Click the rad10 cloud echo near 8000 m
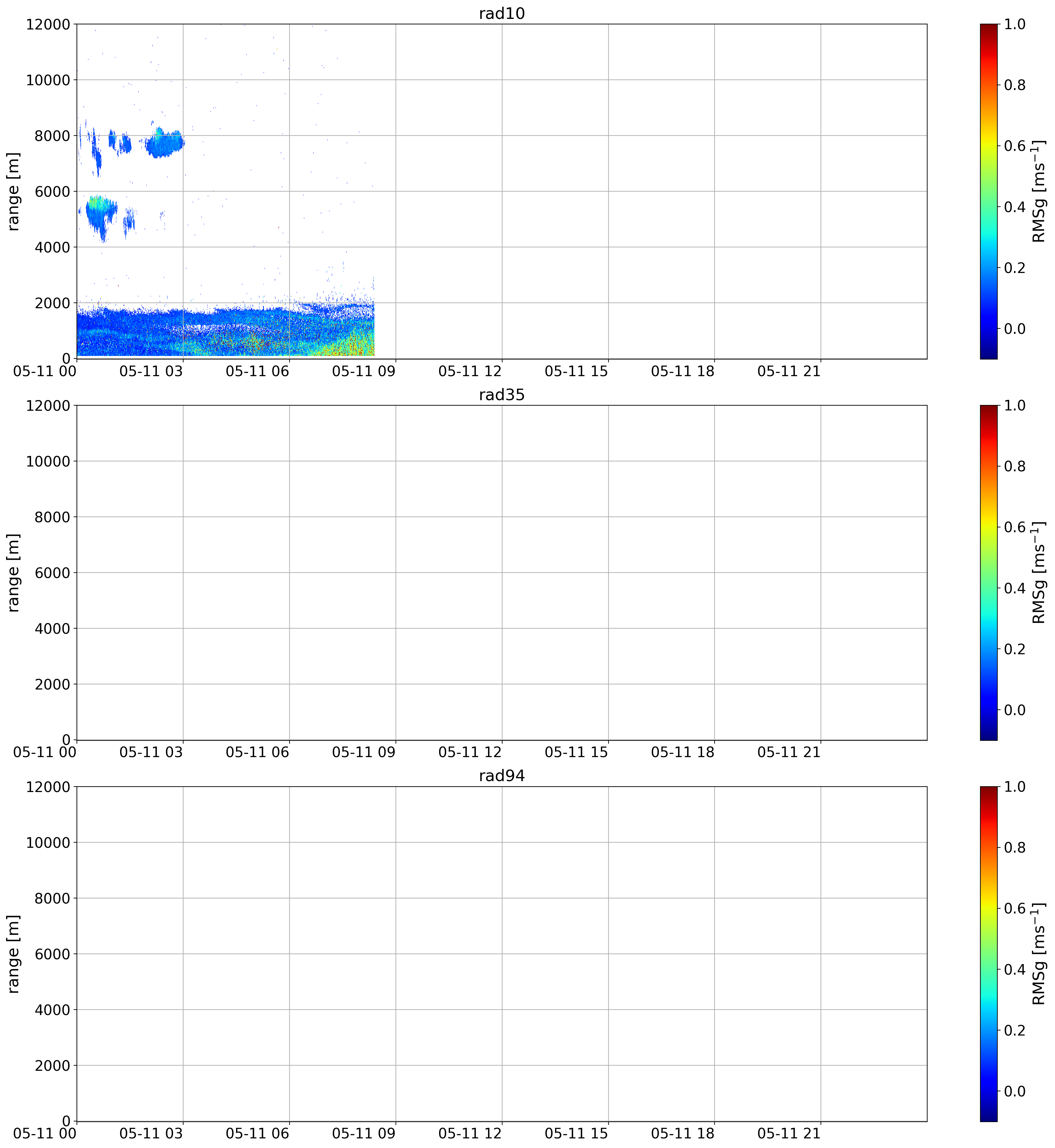 164,143
